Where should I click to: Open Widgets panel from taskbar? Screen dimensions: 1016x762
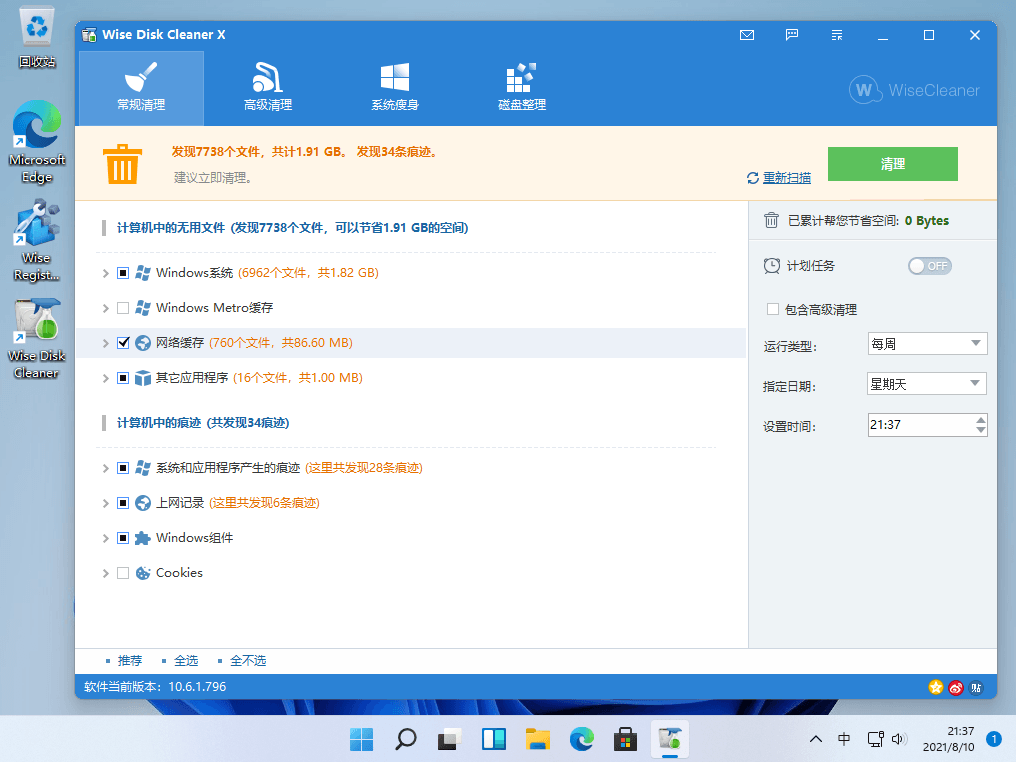(494, 739)
